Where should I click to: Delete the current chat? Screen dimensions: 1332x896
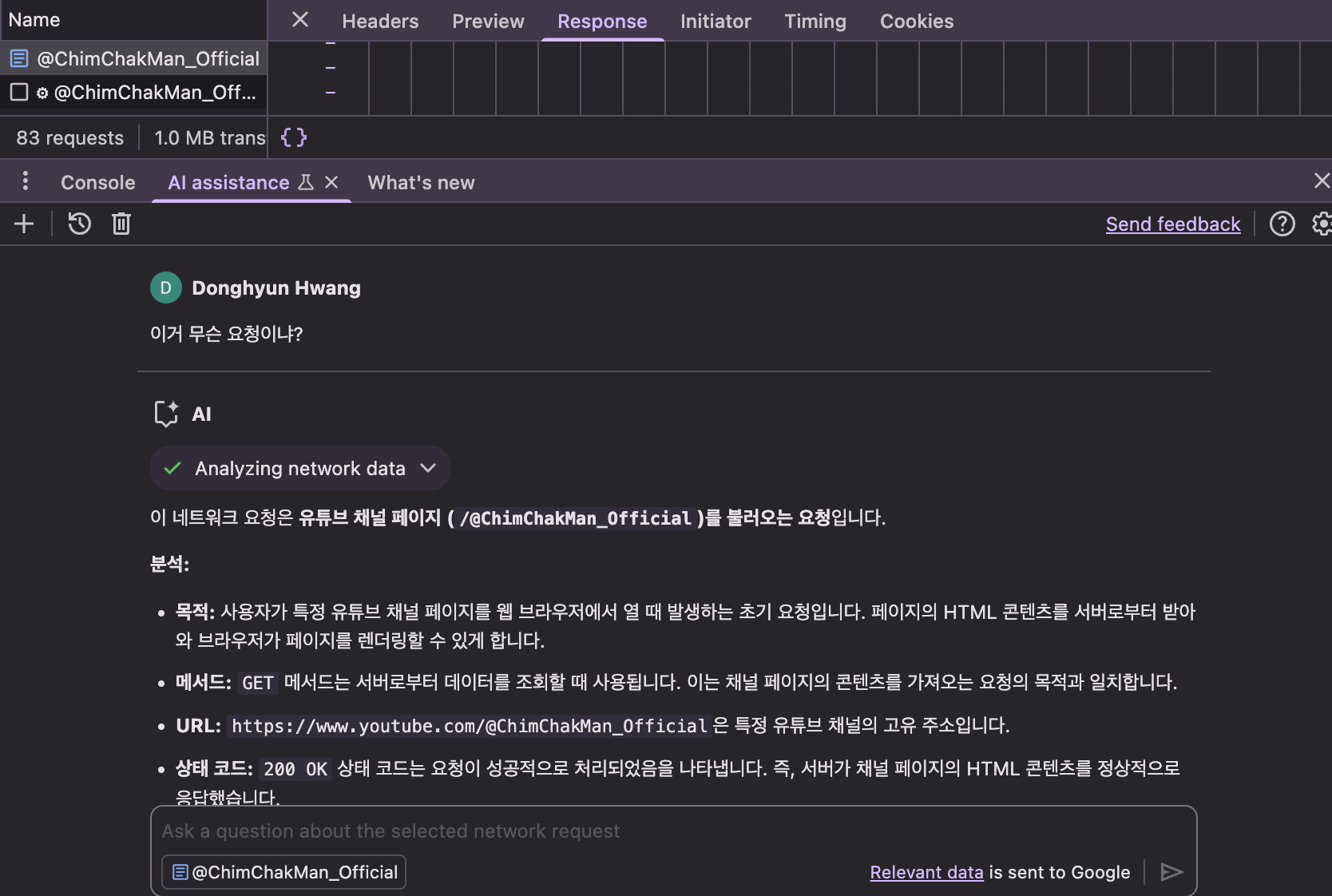121,224
